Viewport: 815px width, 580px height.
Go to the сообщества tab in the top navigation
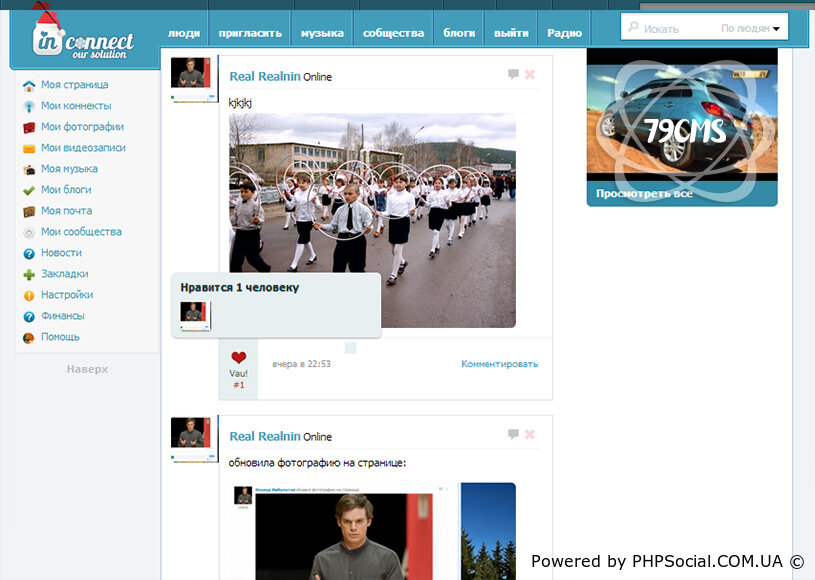click(x=393, y=33)
